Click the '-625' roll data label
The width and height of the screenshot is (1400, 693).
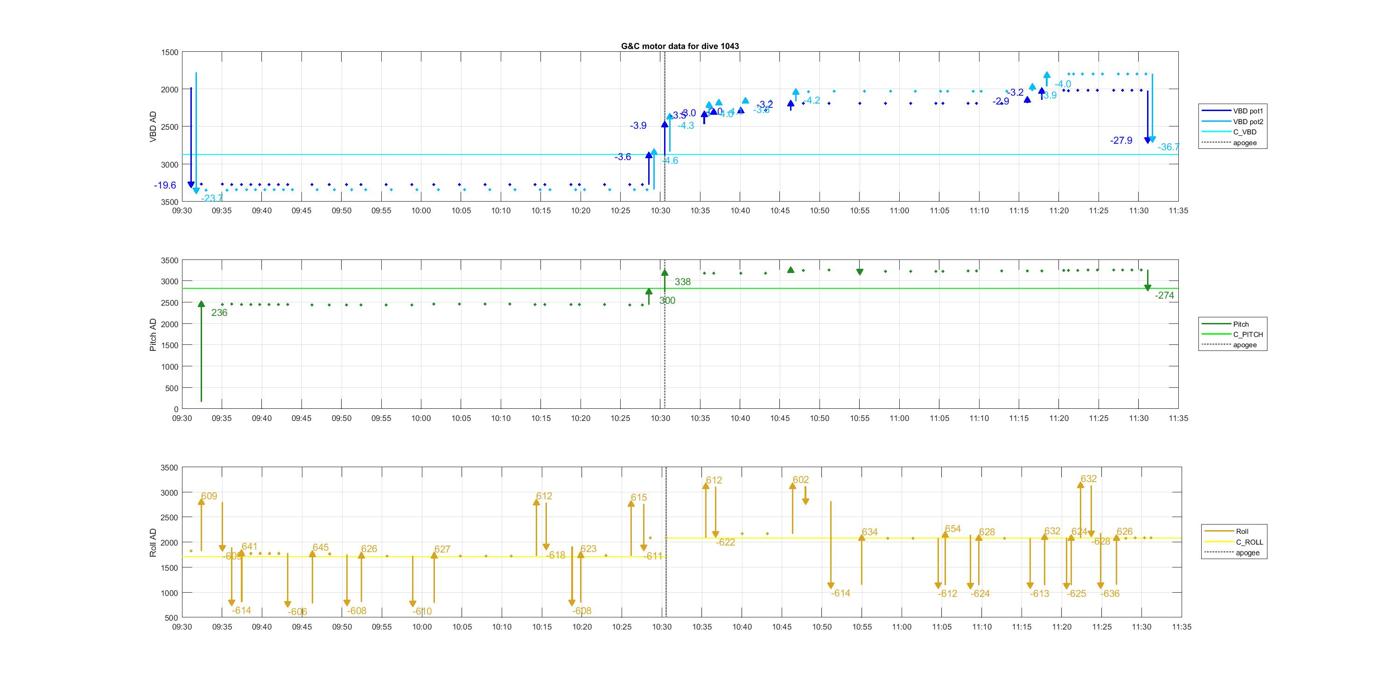pos(1076,593)
